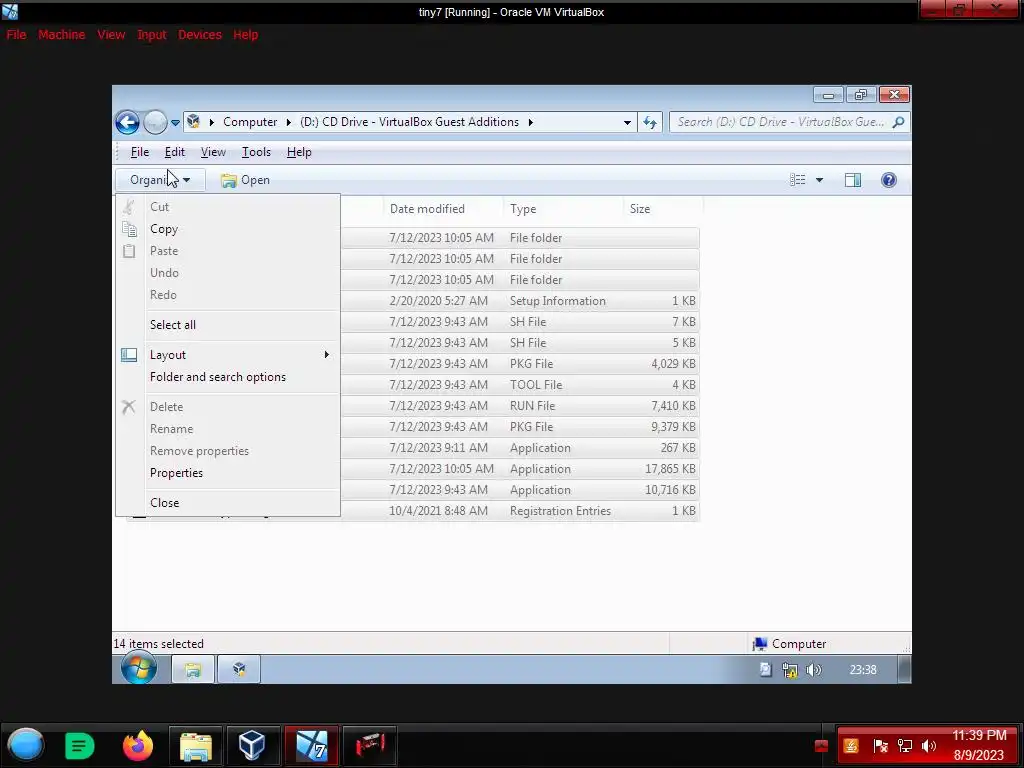1024x768 pixels.
Task: Click the guest tray action center icon
Action: tap(765, 669)
